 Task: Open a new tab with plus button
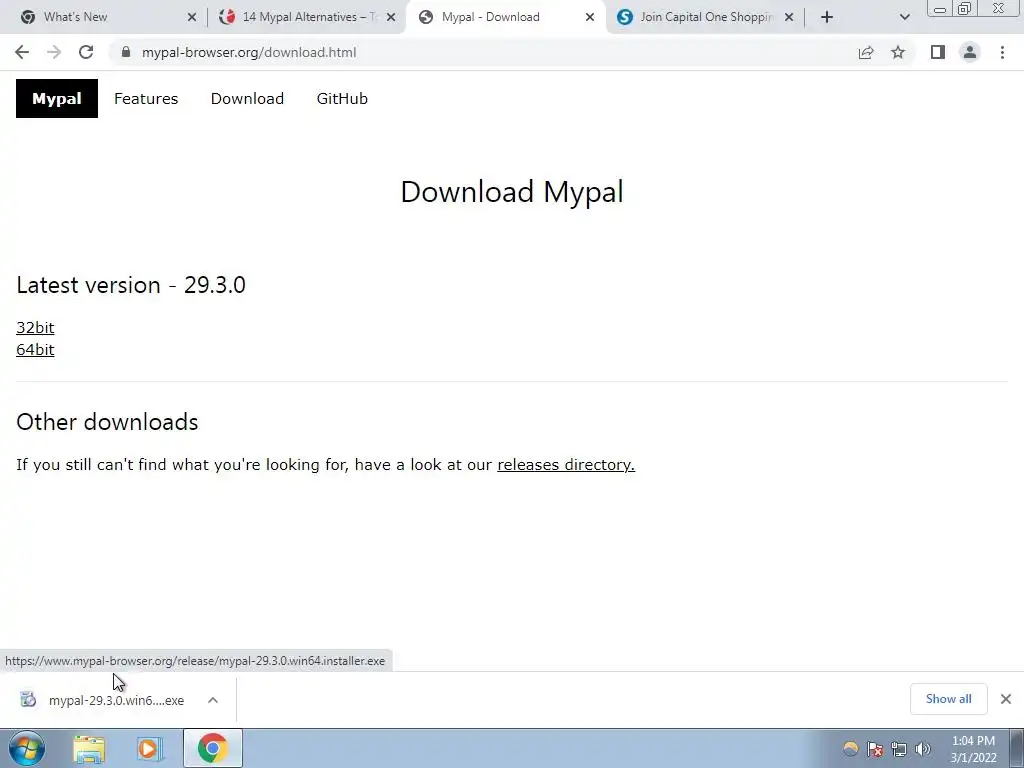tap(827, 17)
